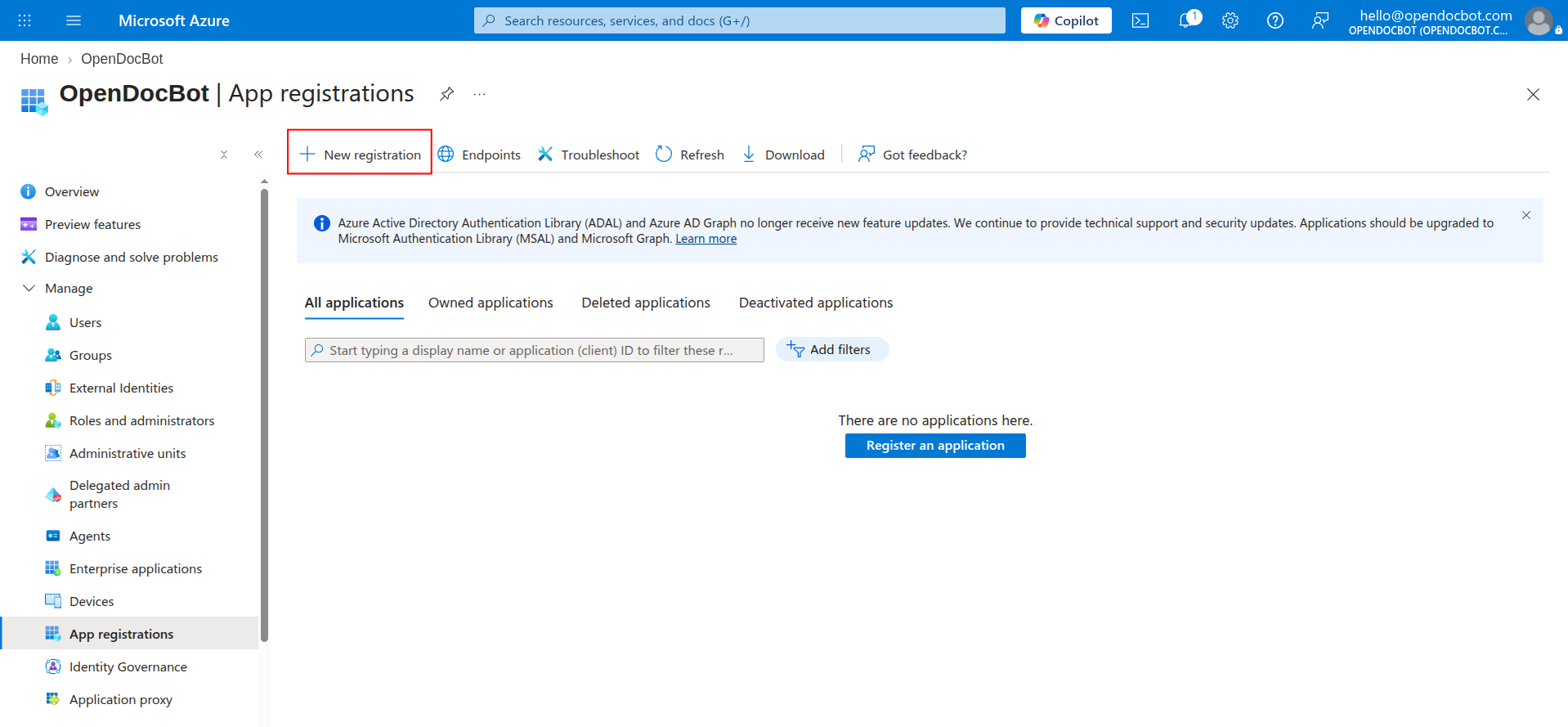Open the Azure apps grid launcher

[25, 20]
